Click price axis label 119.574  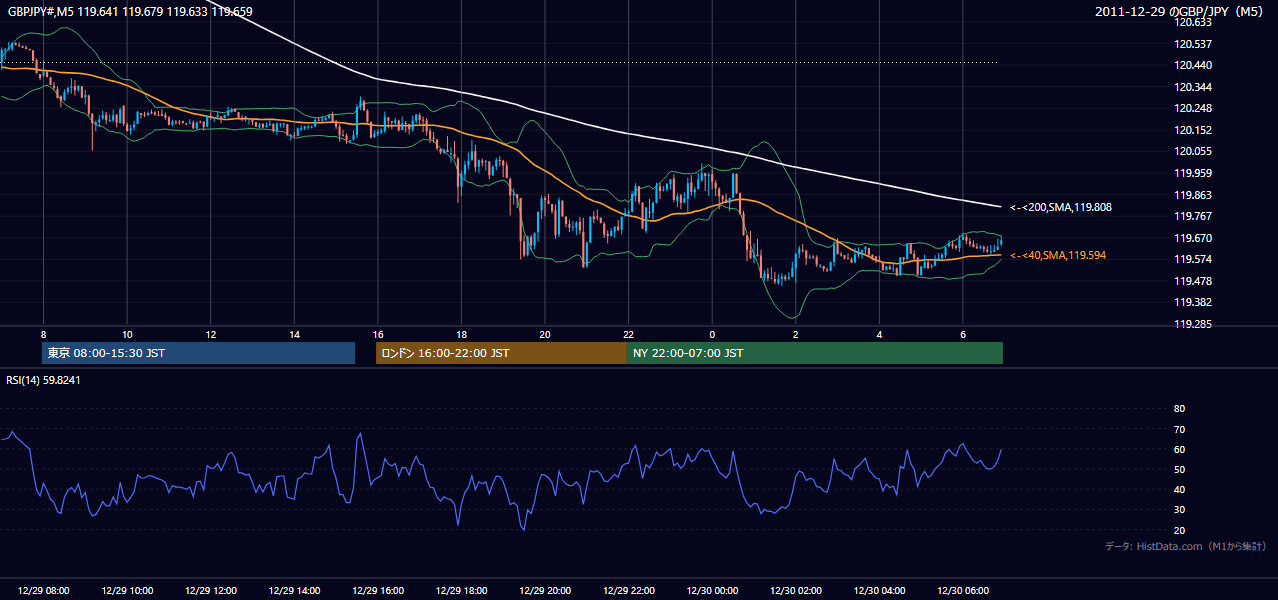(x=1194, y=259)
